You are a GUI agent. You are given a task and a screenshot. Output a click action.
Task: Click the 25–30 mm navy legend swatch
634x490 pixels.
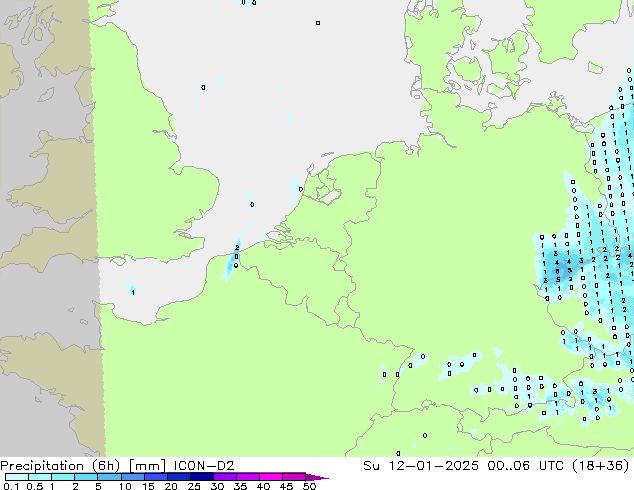tap(201, 477)
